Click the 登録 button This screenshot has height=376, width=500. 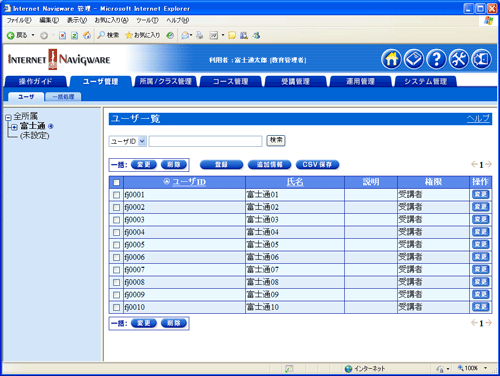coord(221,164)
